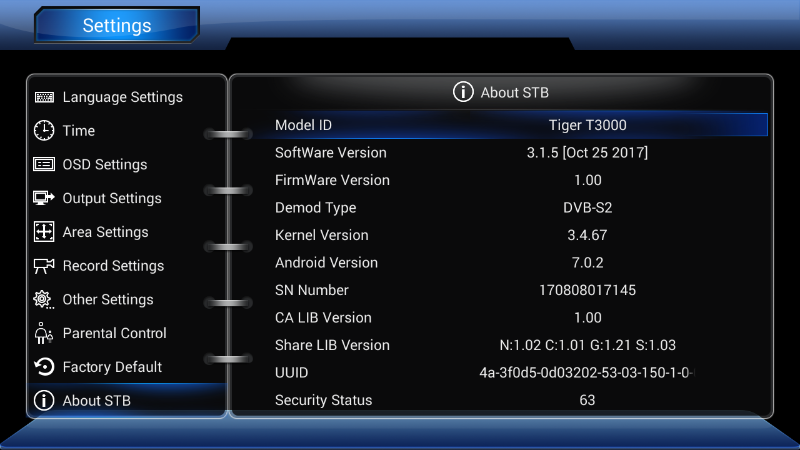This screenshot has width=800, height=450.
Task: Click the About STB panel header
Action: click(502, 92)
